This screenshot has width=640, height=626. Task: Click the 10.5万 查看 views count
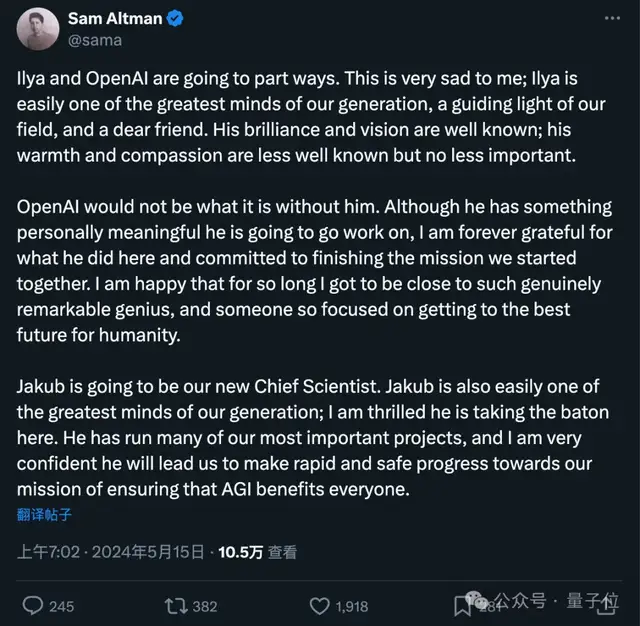point(258,552)
